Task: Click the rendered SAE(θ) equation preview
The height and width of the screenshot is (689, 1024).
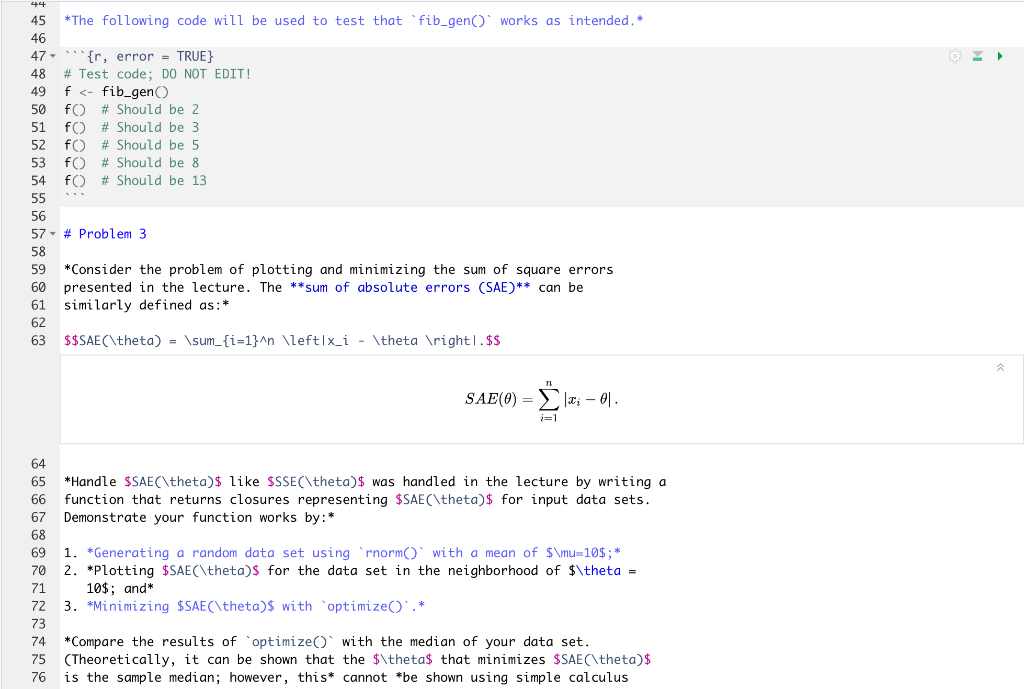Action: click(540, 399)
